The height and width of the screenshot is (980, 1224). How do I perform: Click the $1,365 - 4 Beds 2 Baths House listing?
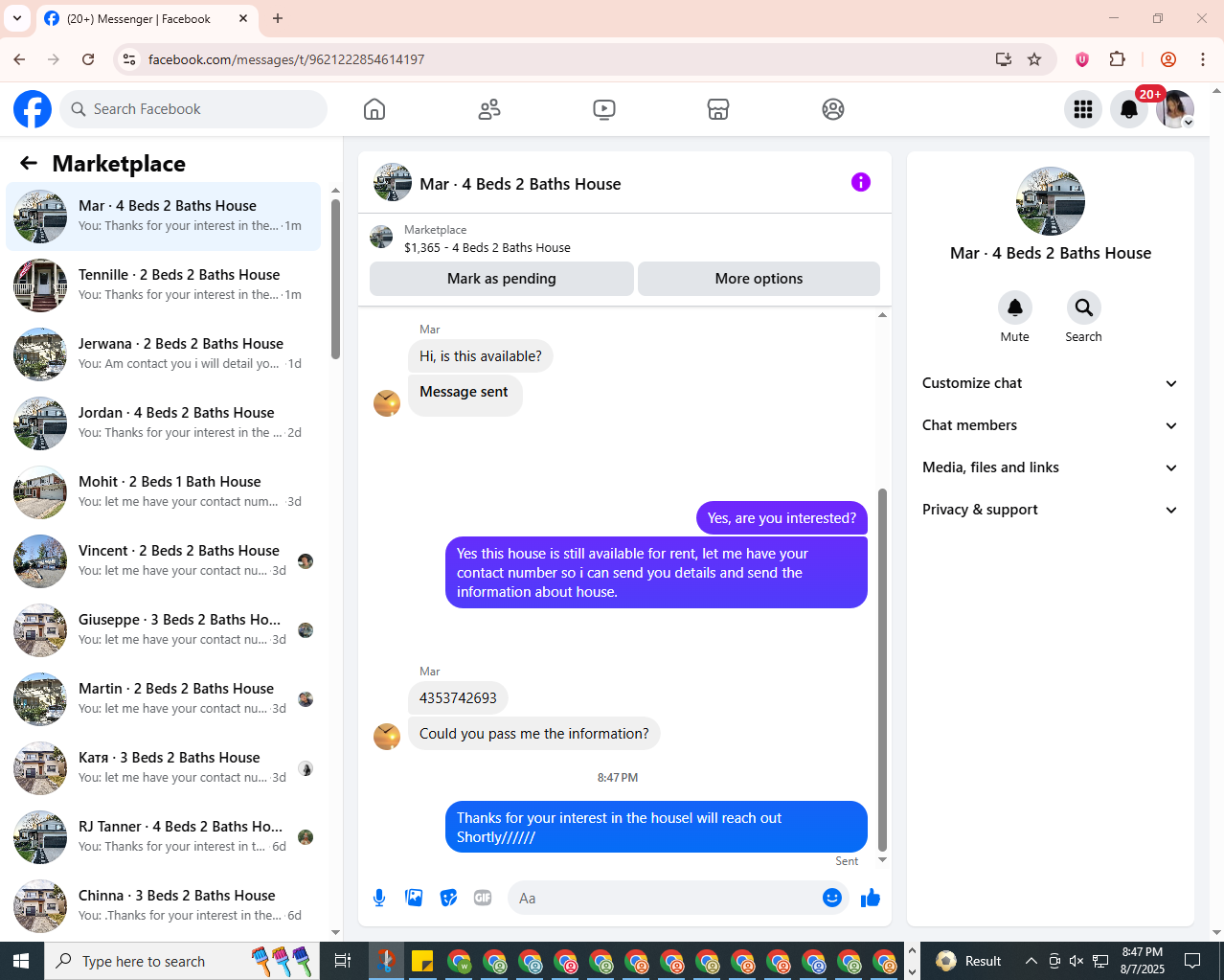487,247
